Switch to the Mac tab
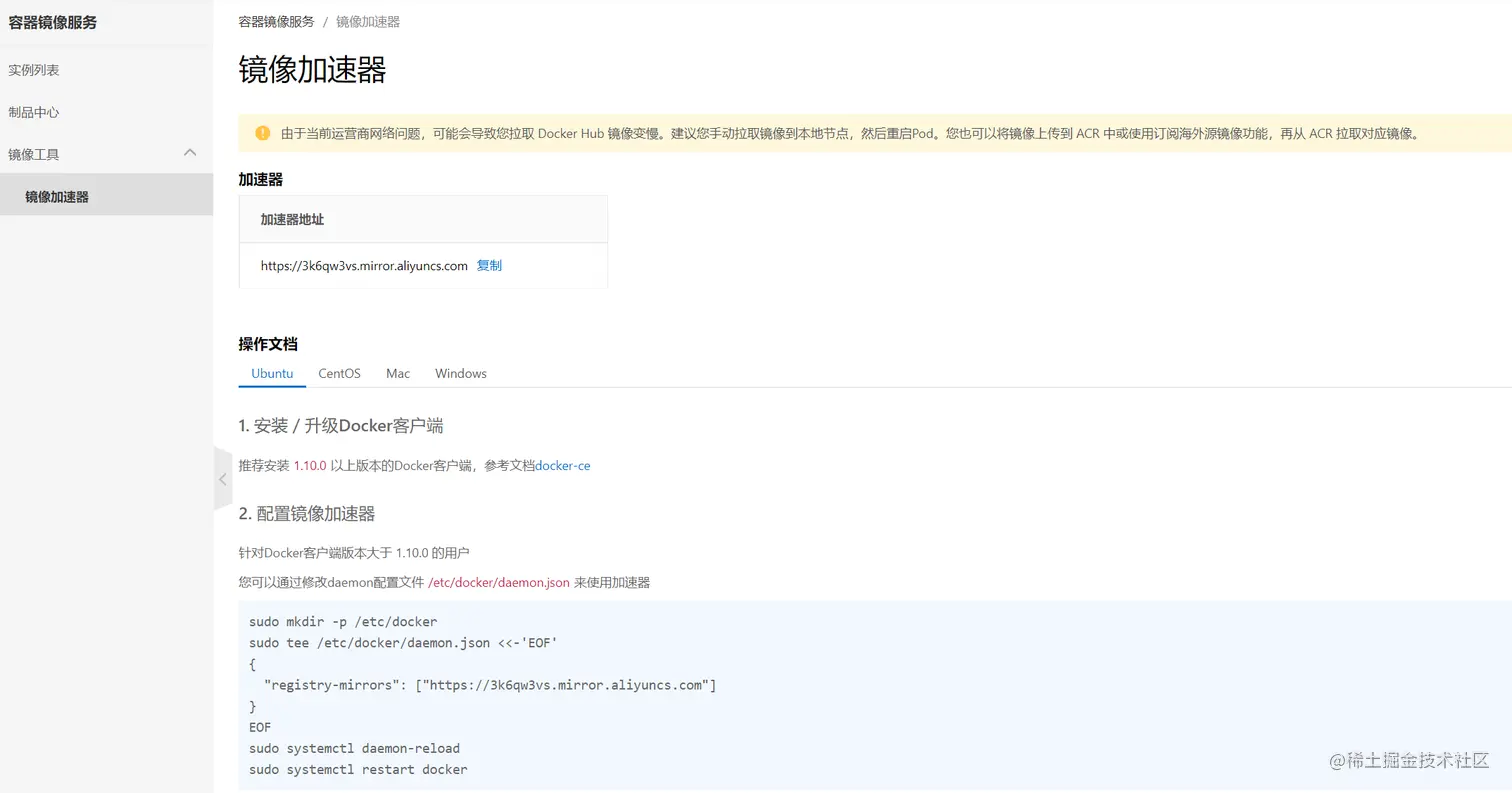 tap(398, 373)
